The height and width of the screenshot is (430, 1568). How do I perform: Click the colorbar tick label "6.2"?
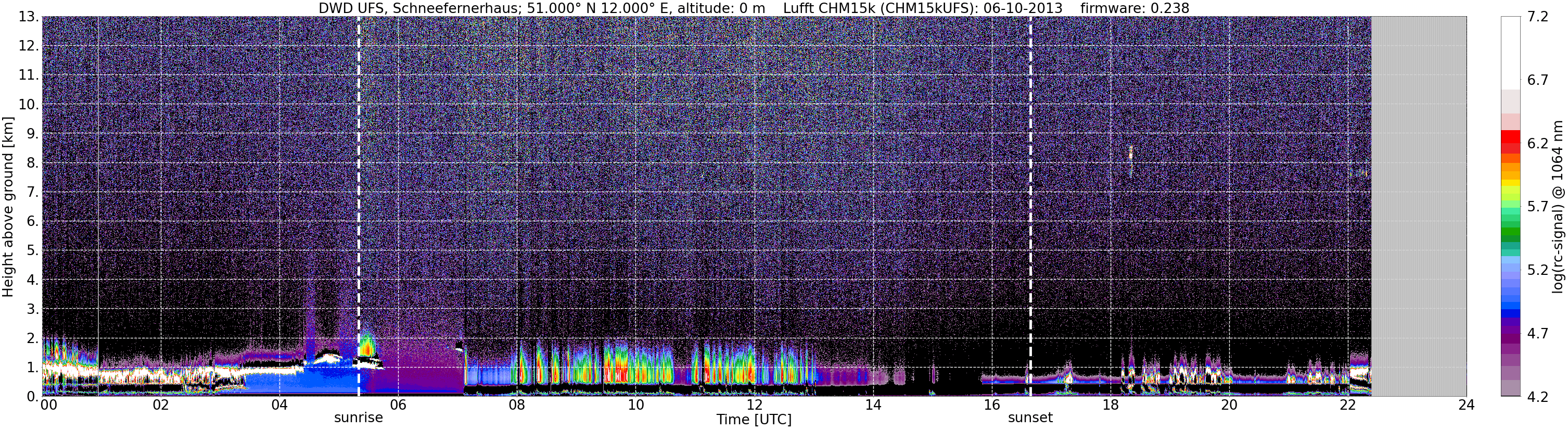pyautogui.click(x=1538, y=144)
